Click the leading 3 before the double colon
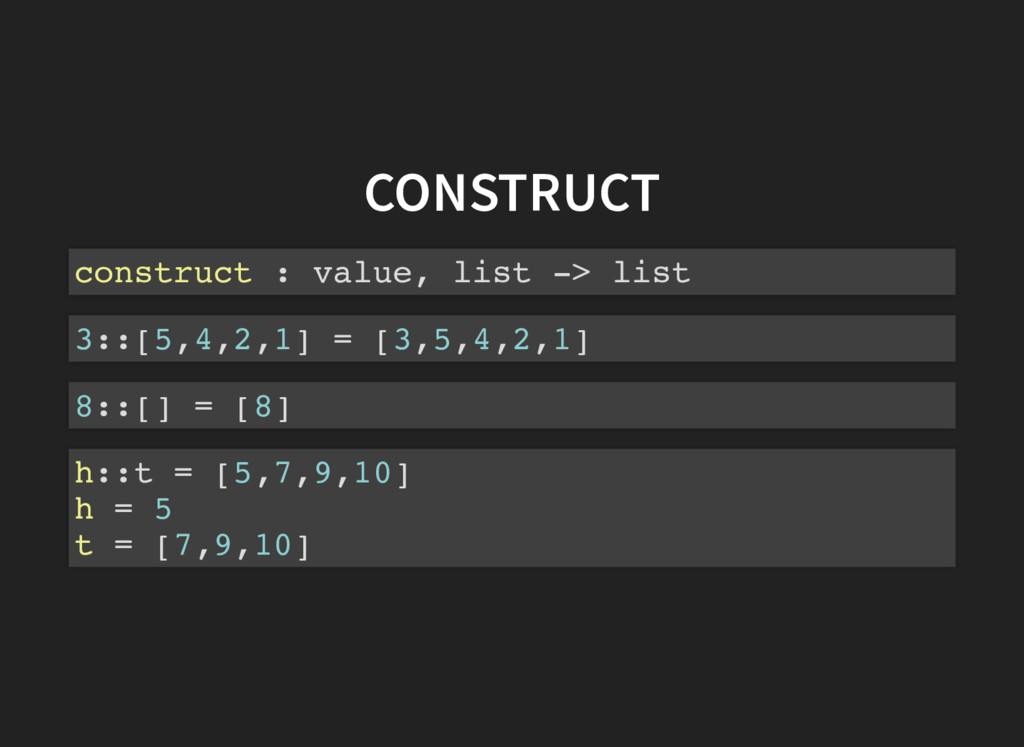The height and width of the screenshot is (747, 1024). click(84, 340)
